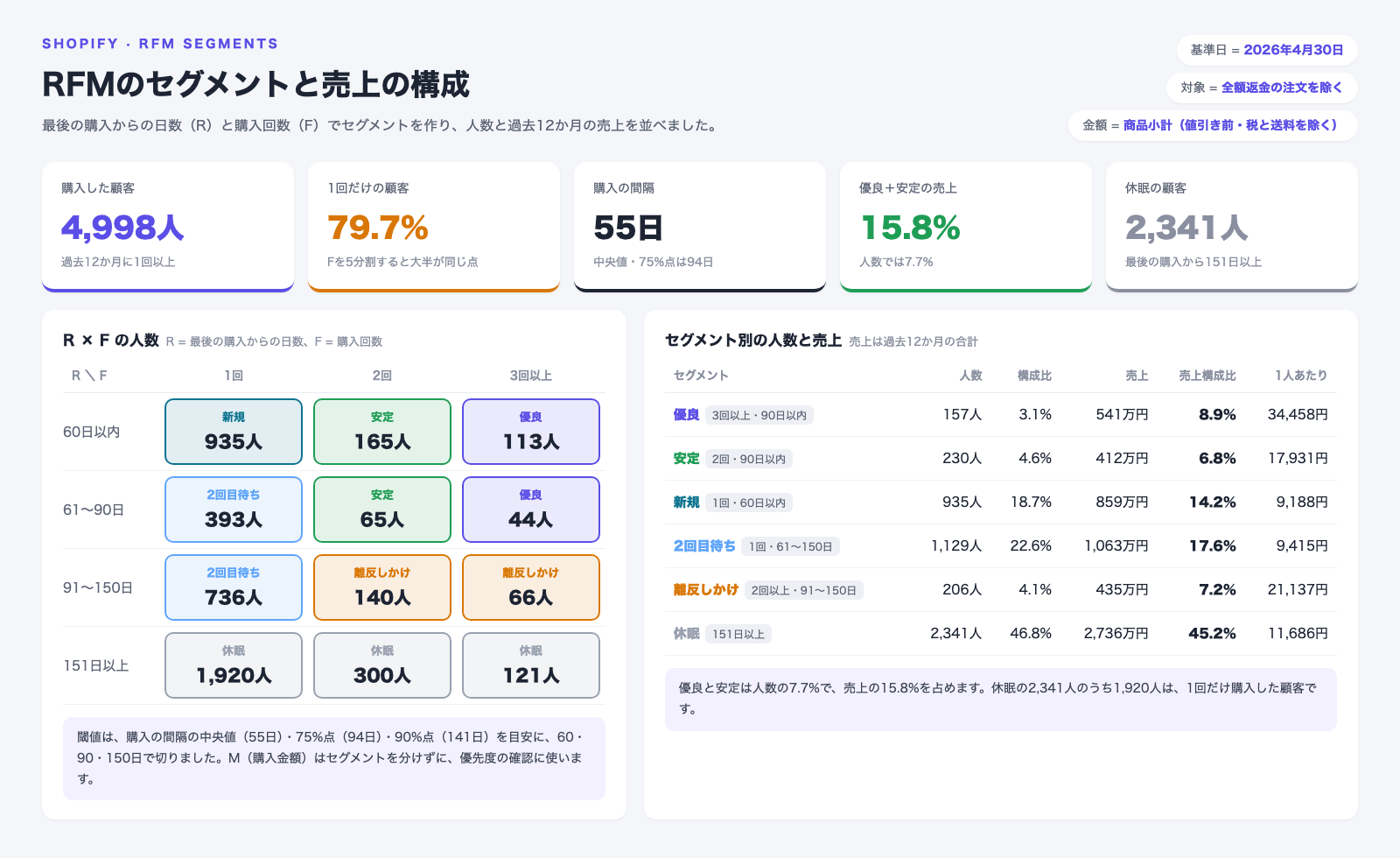Viewport: 1400px width, 858px height.
Task: Click the 151日以上 grid row label
Action: [x=96, y=665]
